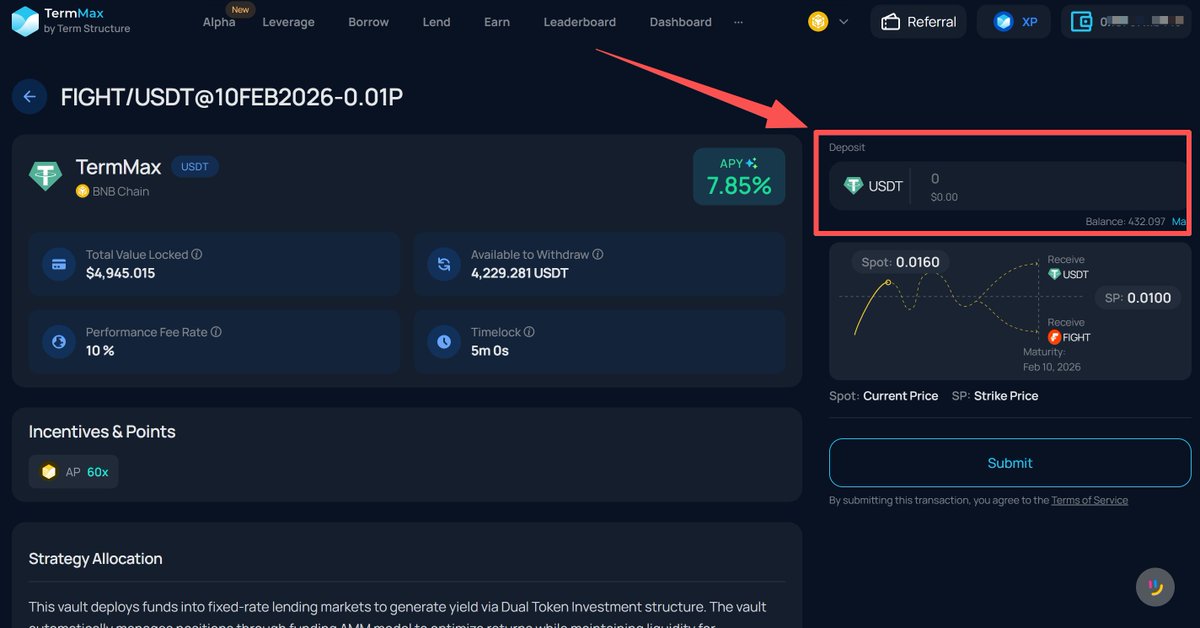Click the 7.85% APY value
Viewport: 1200px width, 628px height.
pos(739,186)
